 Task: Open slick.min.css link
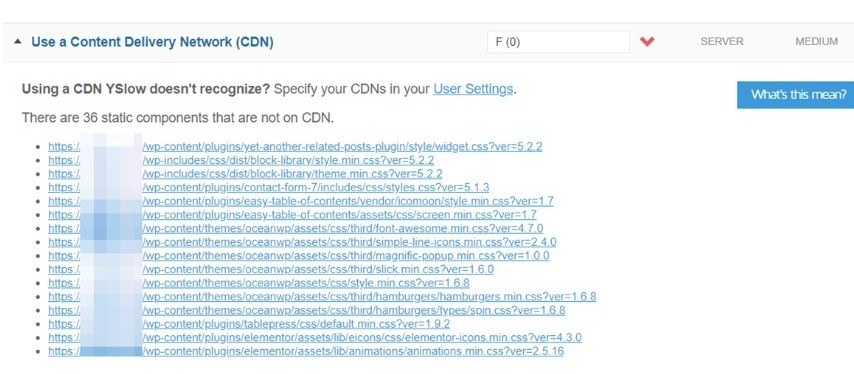point(271,269)
